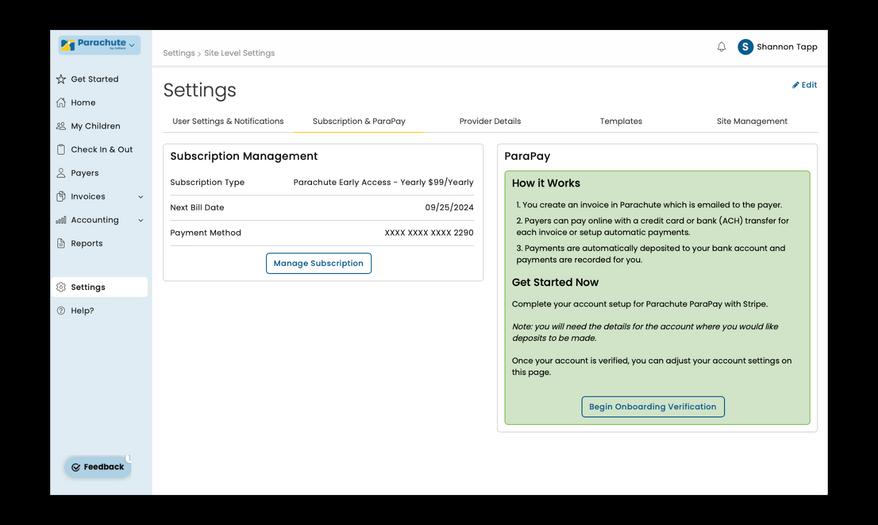Click the Invoices document icon
Screen dimensions: 878x525
tap(61, 196)
